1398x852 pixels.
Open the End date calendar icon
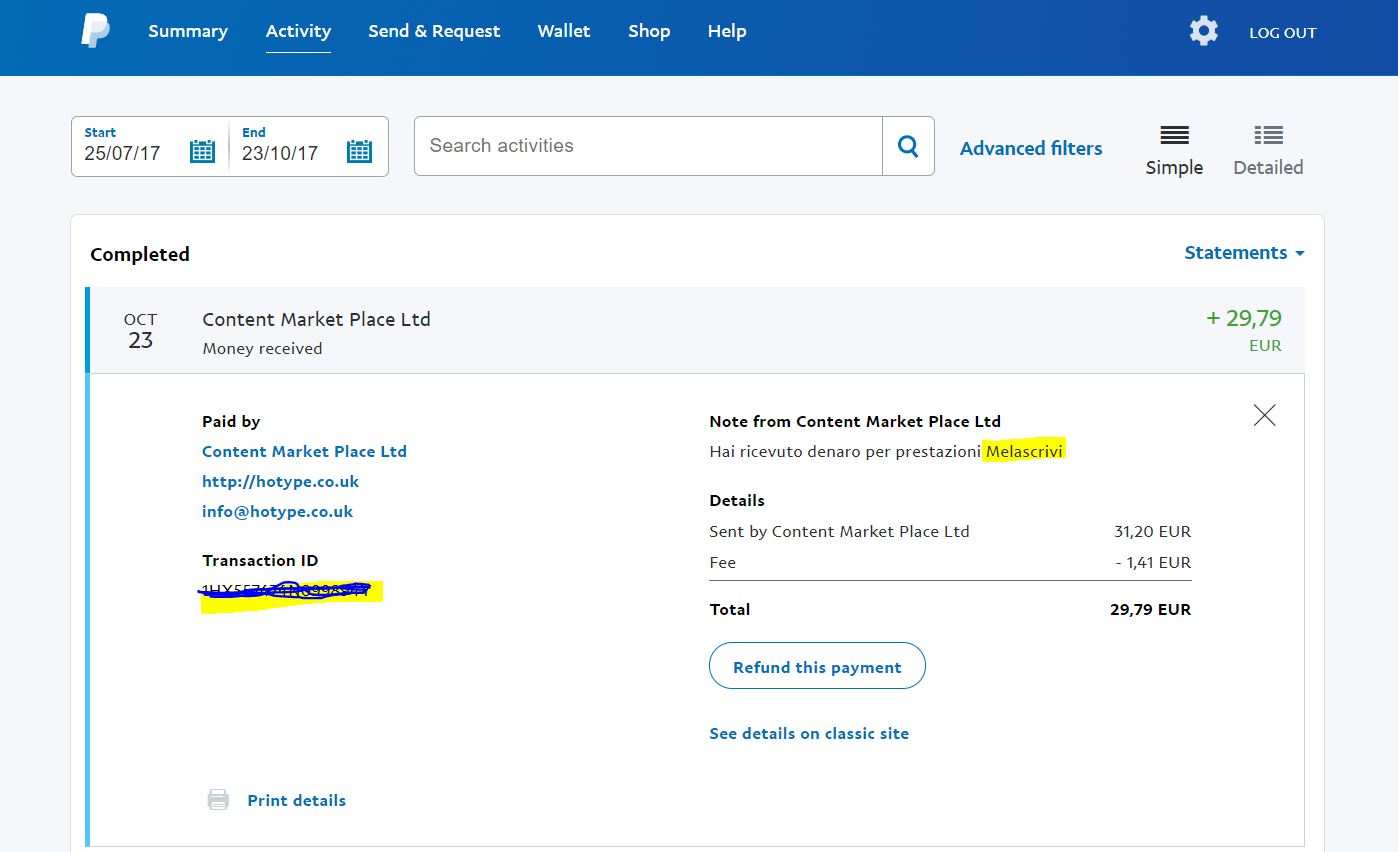[x=359, y=152]
